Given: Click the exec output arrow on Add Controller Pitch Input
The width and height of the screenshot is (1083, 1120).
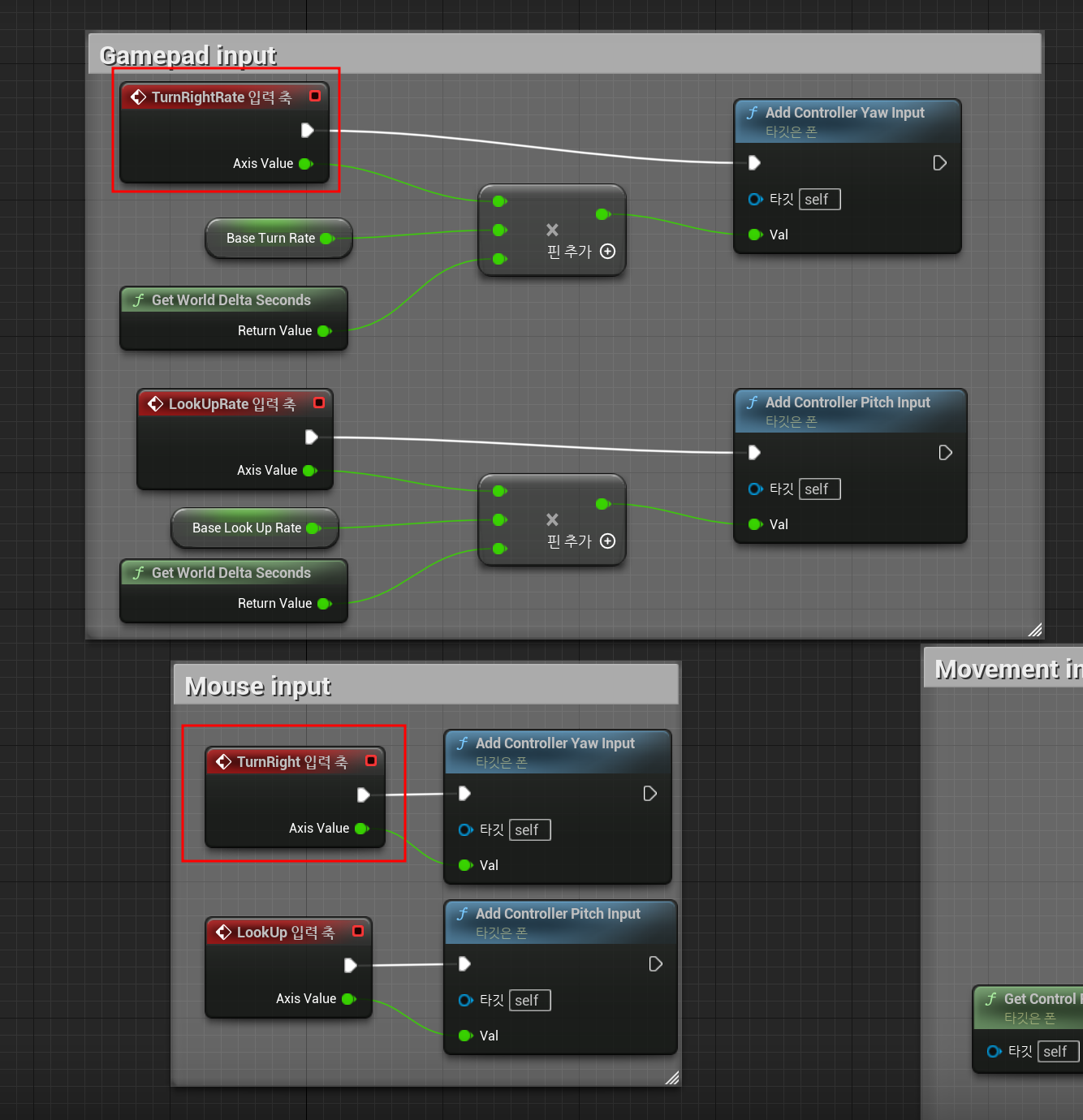Looking at the screenshot, I should click(945, 452).
